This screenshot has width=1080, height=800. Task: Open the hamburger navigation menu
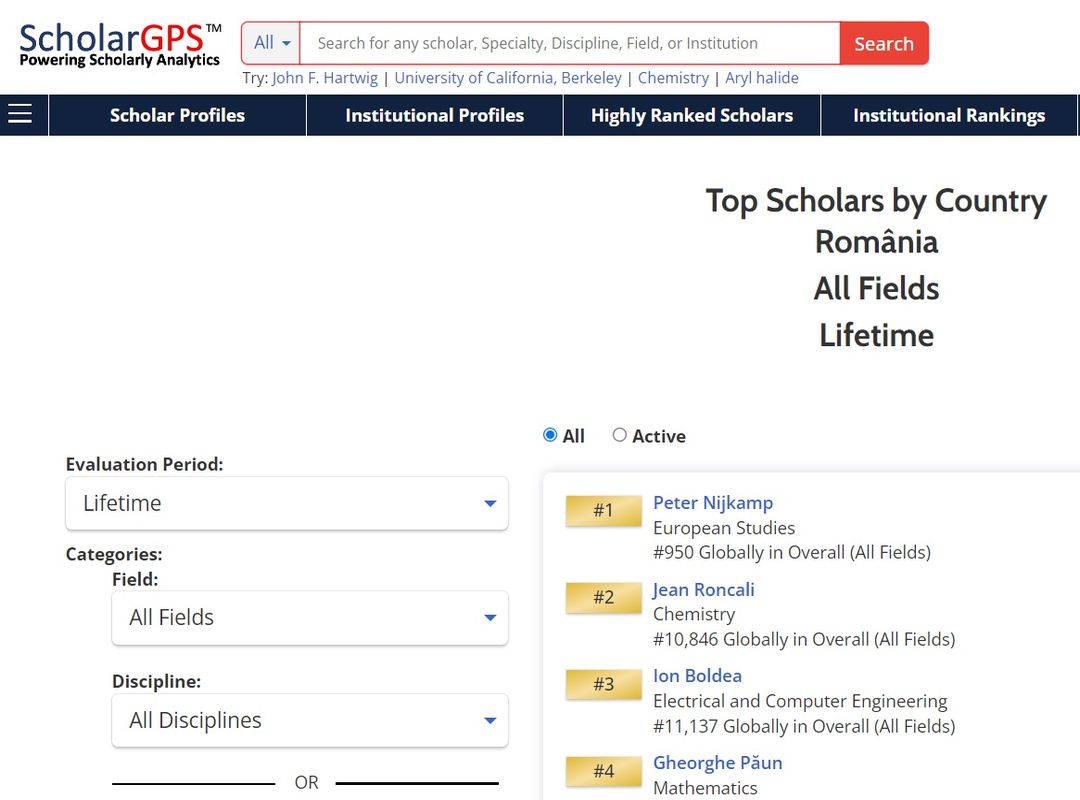pos(20,115)
